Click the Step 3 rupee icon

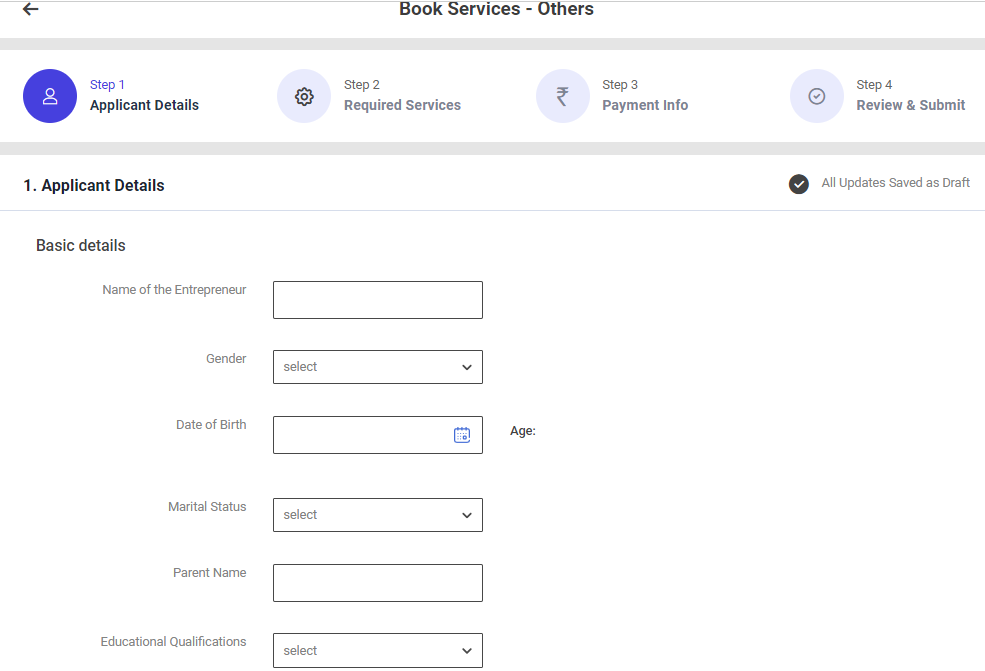(x=562, y=96)
